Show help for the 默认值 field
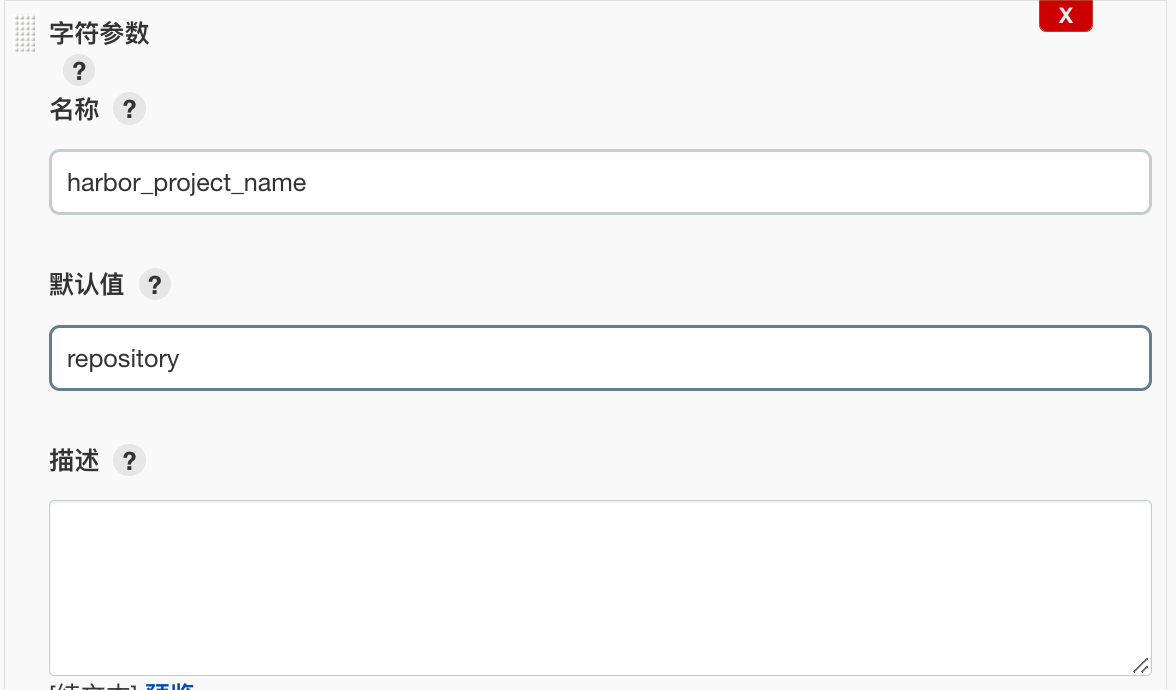Screen dimensions: 1176x690 coord(154,285)
